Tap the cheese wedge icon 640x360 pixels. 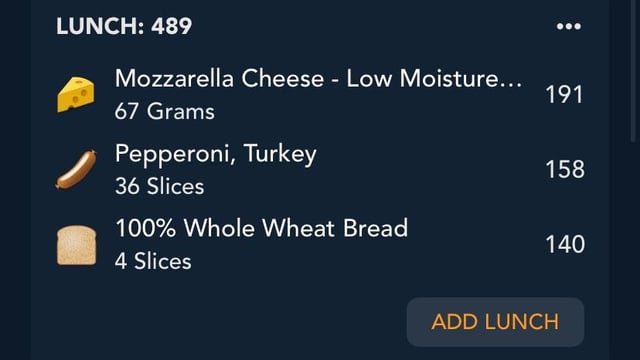coord(76,94)
